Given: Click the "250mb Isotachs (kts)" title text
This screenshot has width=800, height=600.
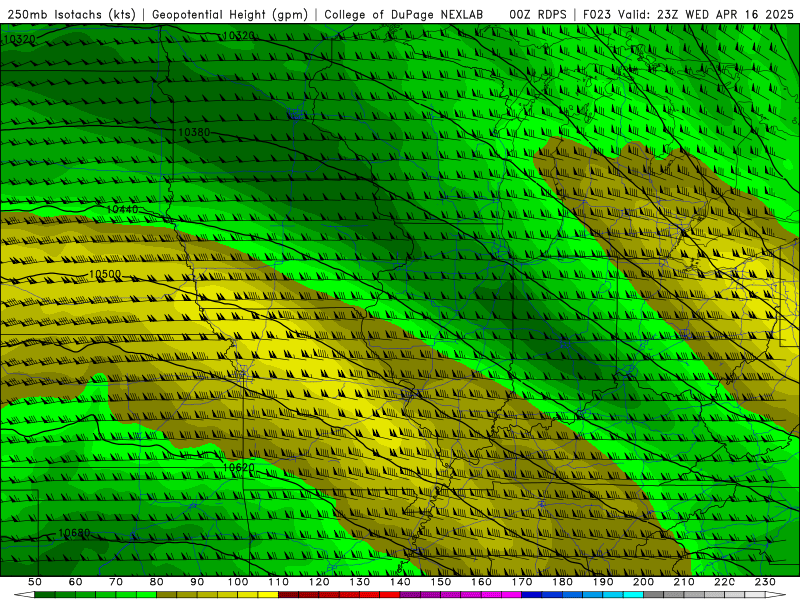Looking at the screenshot, I should pyautogui.click(x=71, y=14).
